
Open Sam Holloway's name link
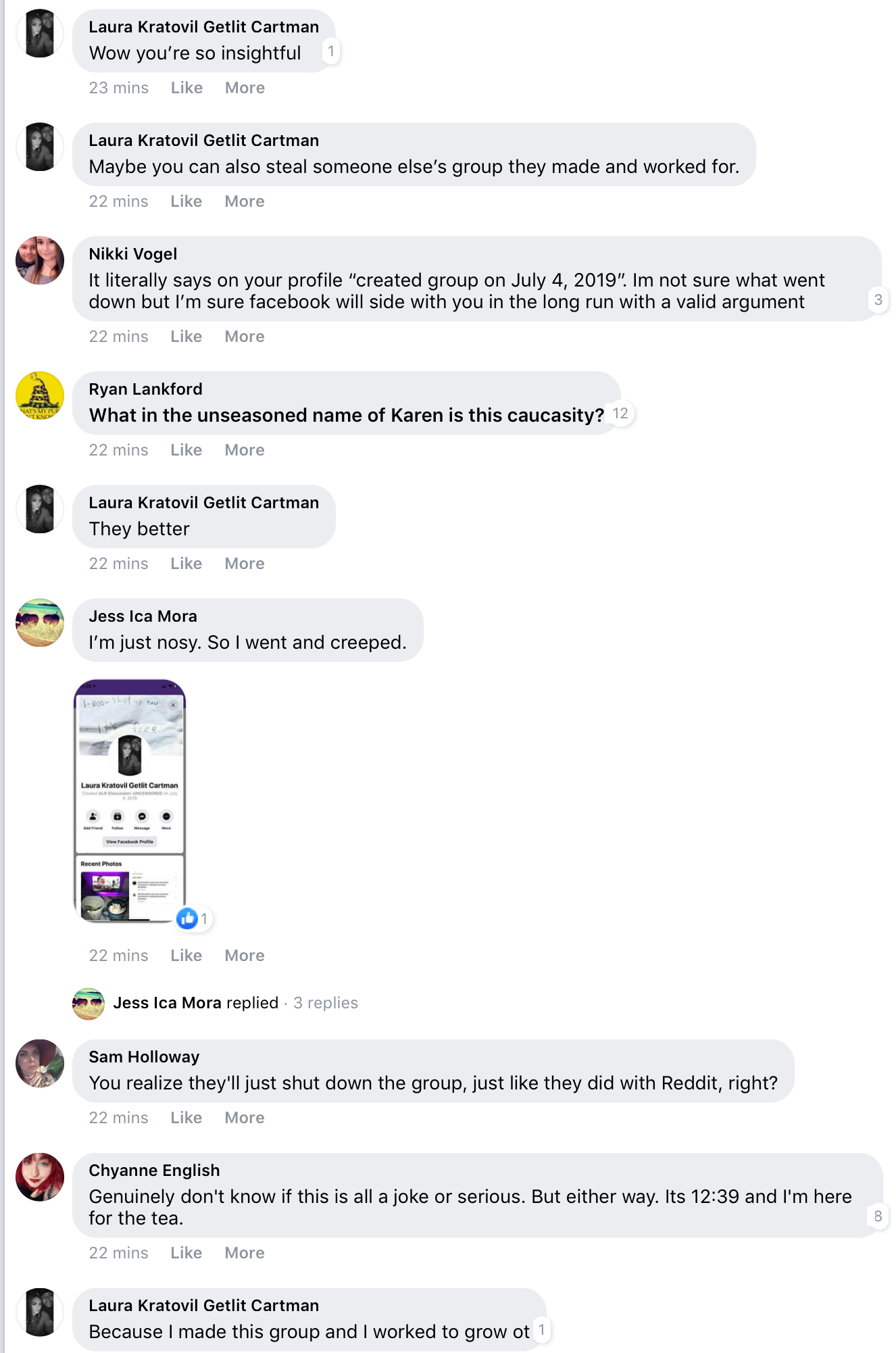point(144,1057)
